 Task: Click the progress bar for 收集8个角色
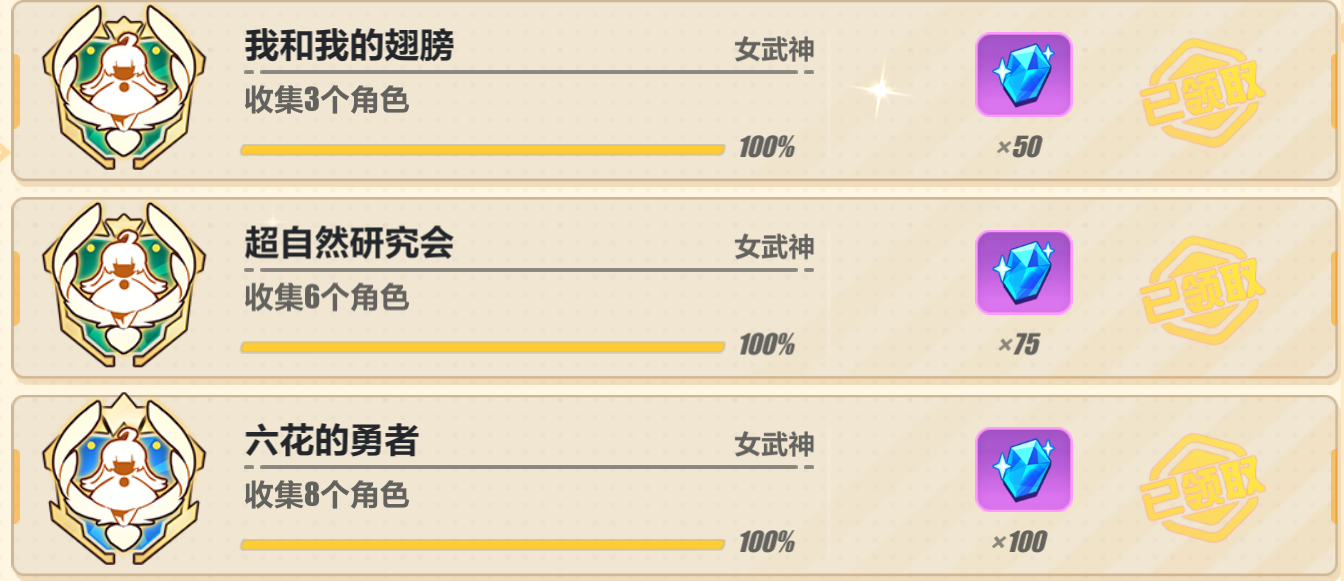click(483, 545)
